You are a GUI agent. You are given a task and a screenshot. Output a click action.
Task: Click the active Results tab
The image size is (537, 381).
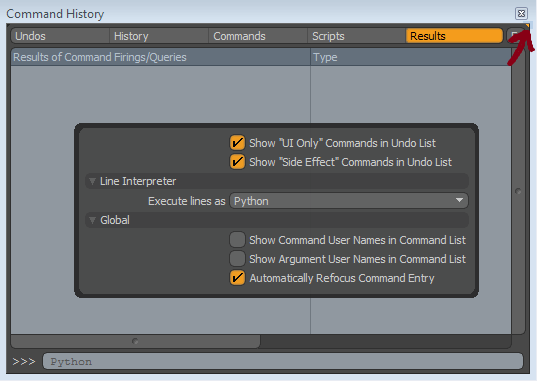pyautogui.click(x=454, y=36)
